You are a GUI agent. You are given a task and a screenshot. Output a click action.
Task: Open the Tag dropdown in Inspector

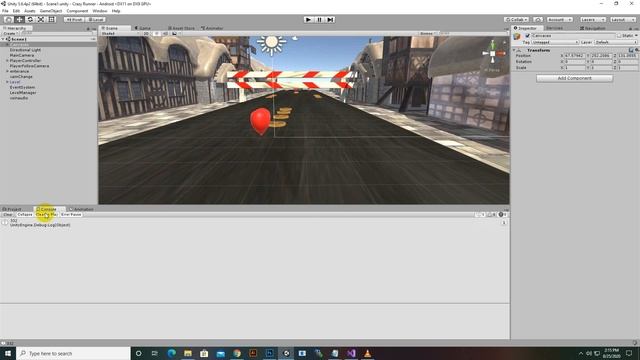(x=555, y=42)
